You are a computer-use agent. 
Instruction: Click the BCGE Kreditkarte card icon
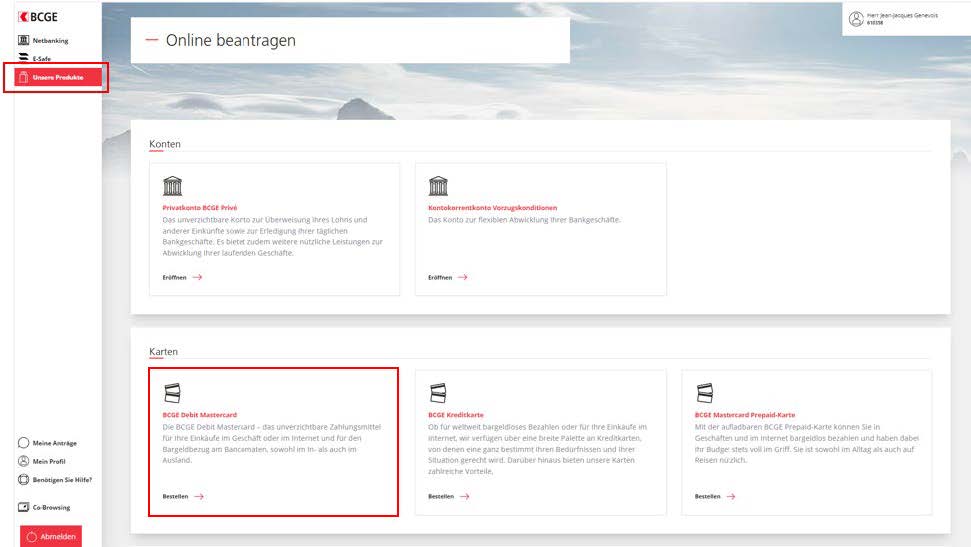[x=438, y=393]
